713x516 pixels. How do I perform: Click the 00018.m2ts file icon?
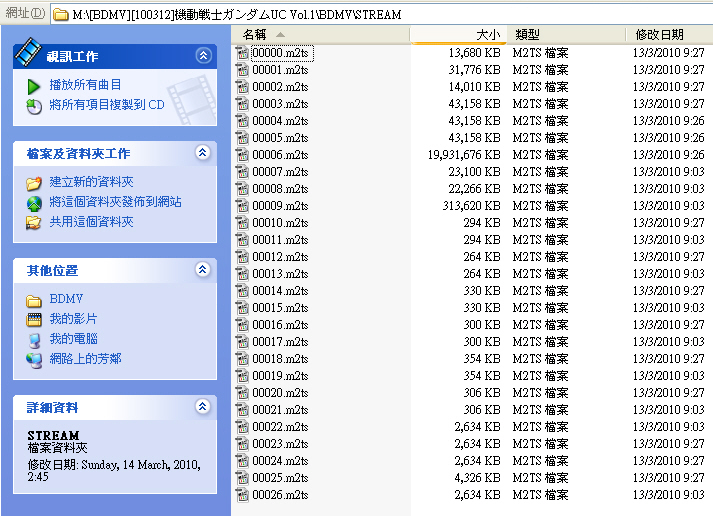click(x=242, y=359)
